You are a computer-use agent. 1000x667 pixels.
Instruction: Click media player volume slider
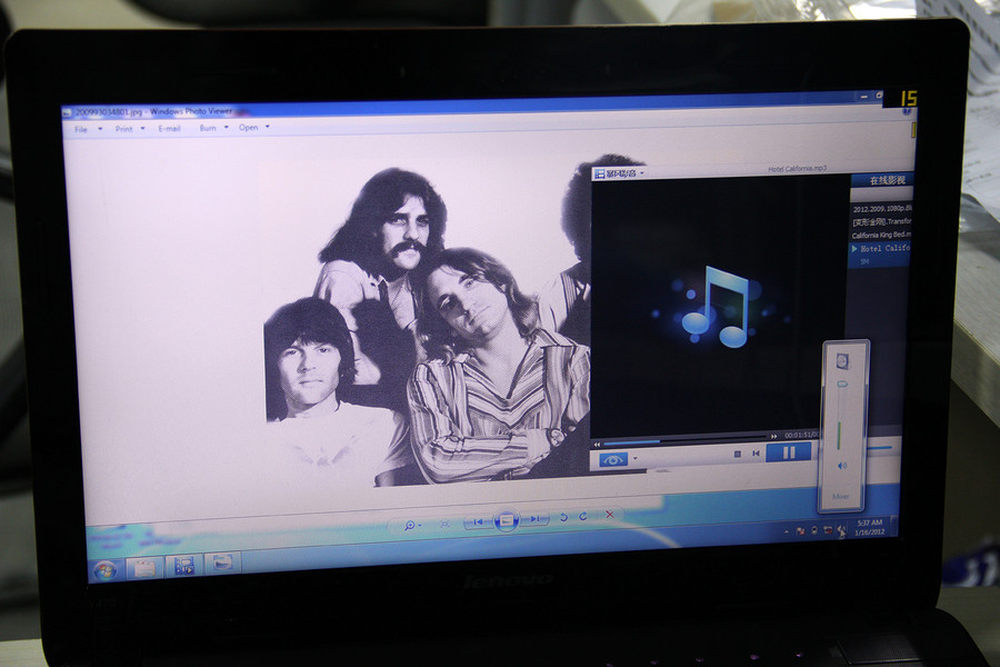tap(882, 448)
